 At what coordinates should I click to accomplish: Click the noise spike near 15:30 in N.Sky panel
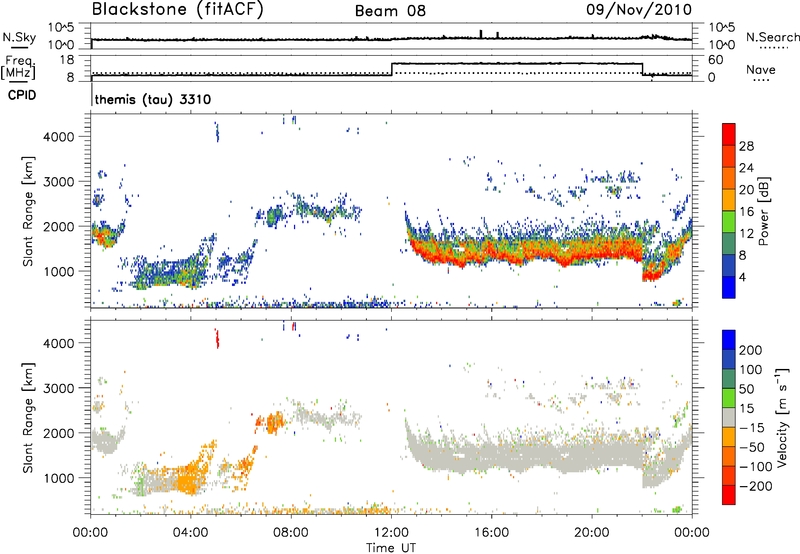click(481, 34)
